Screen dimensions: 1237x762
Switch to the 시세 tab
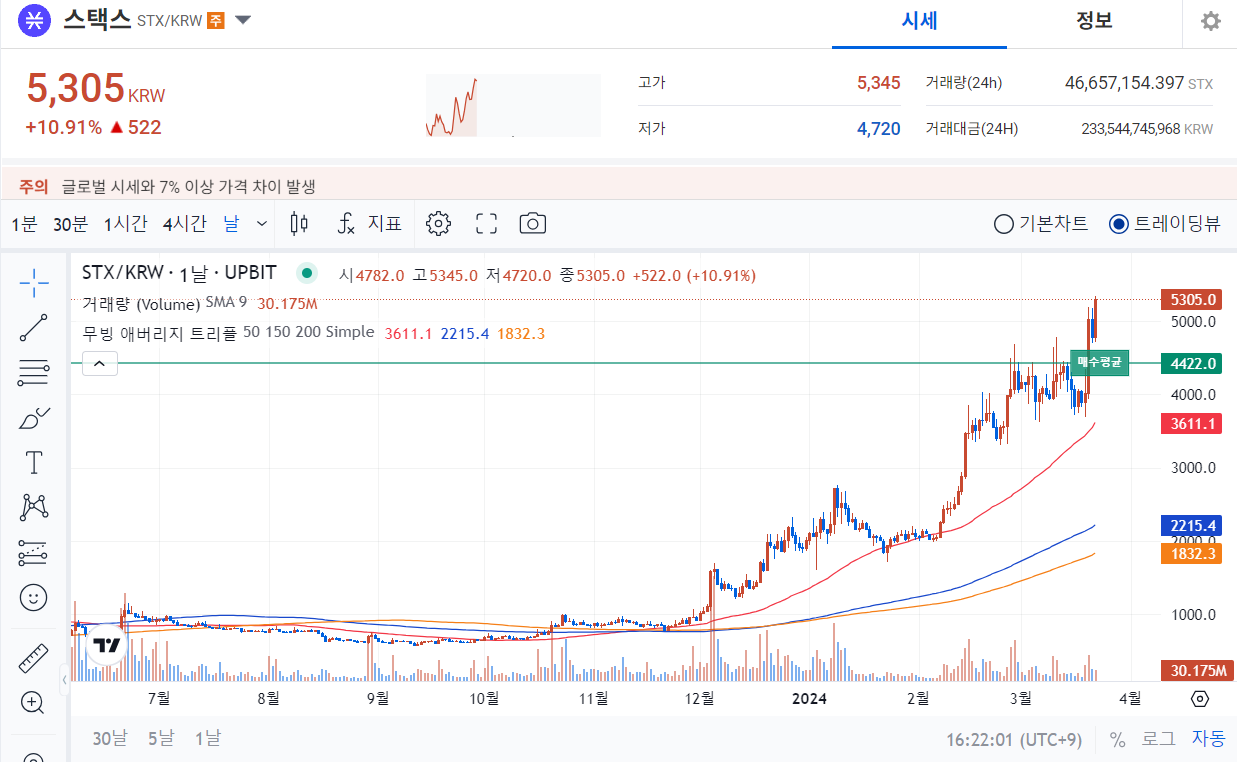tap(919, 21)
